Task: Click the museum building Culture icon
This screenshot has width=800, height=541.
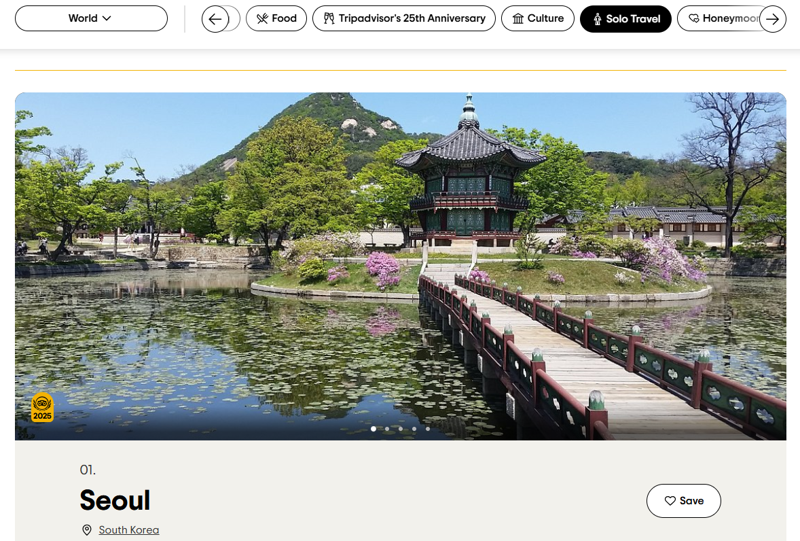Action: (518, 19)
